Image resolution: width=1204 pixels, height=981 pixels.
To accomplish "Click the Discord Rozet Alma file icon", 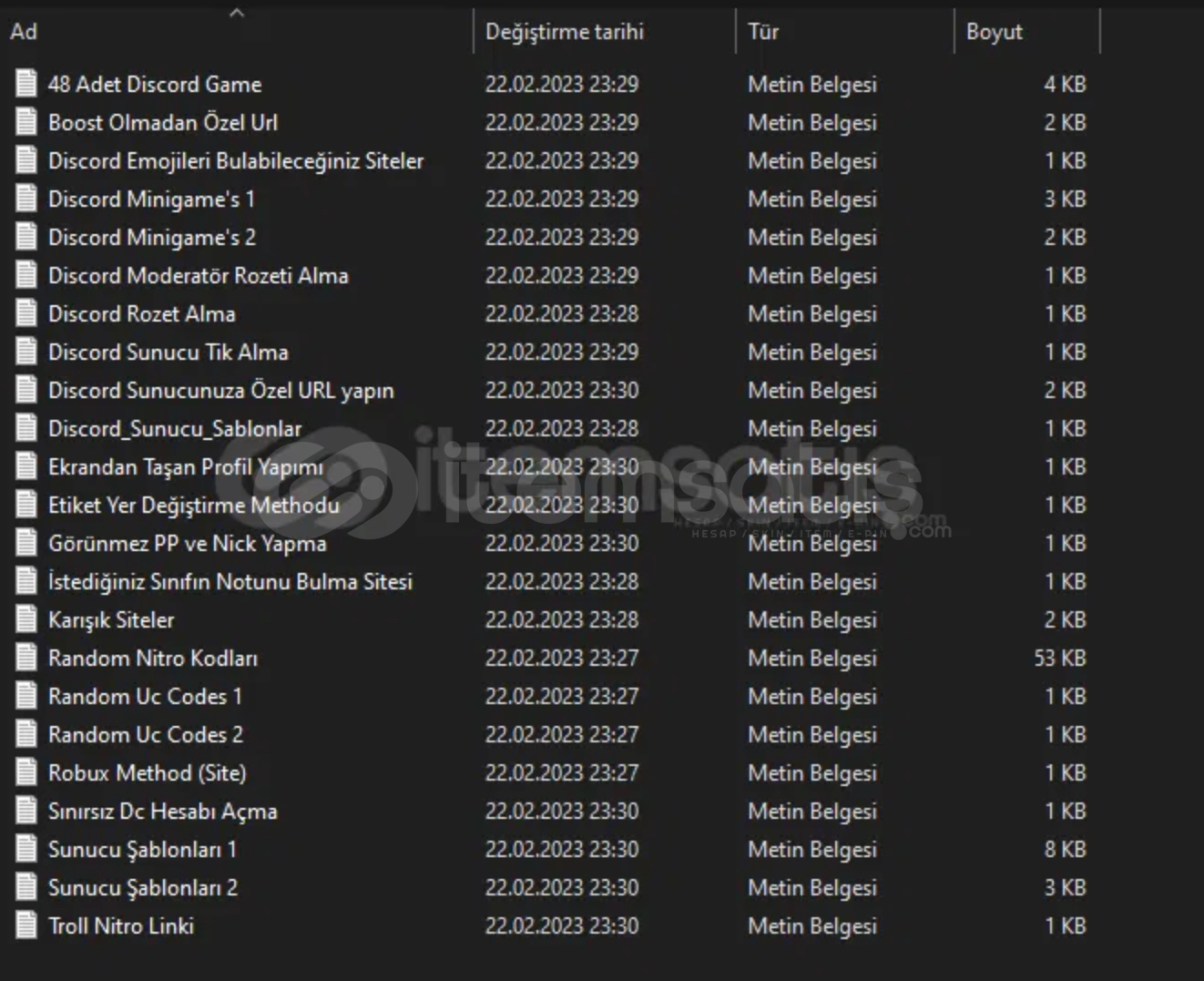I will 26,313.
